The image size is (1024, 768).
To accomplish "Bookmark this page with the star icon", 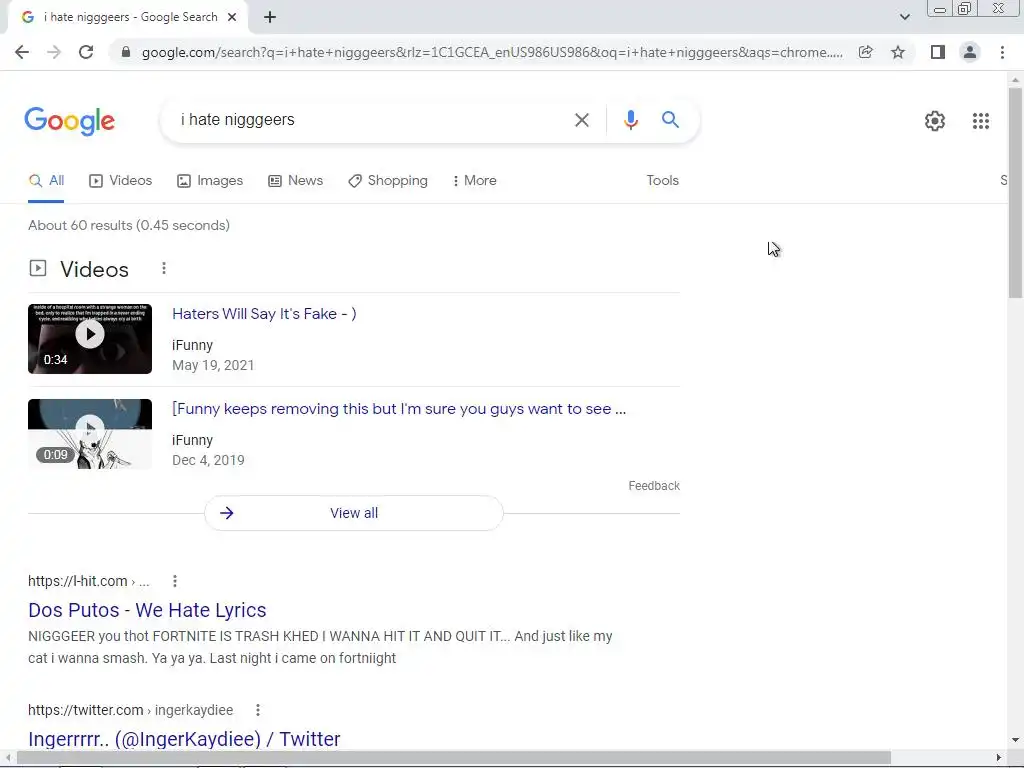I will click(x=898, y=52).
